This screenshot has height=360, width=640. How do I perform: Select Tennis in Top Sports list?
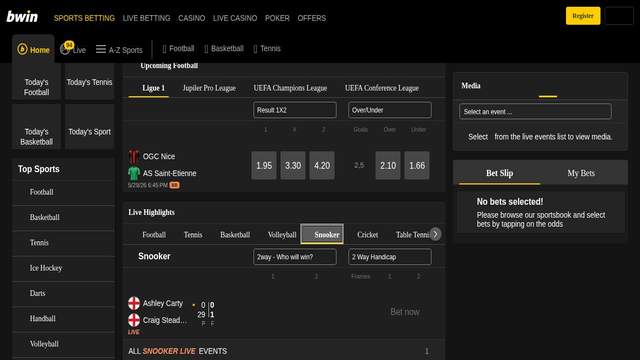(64, 242)
